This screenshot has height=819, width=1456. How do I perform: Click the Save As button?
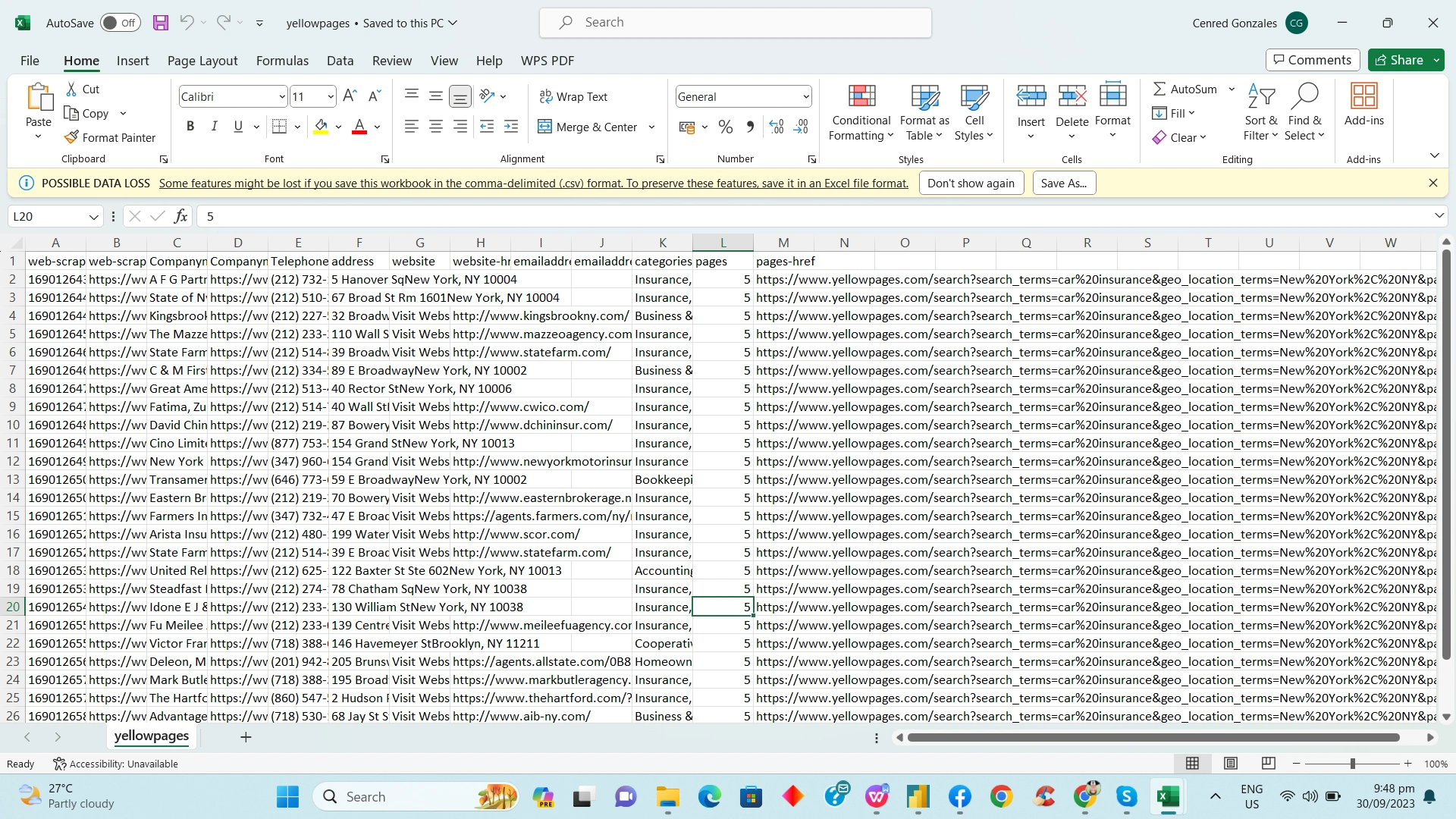point(1063,183)
